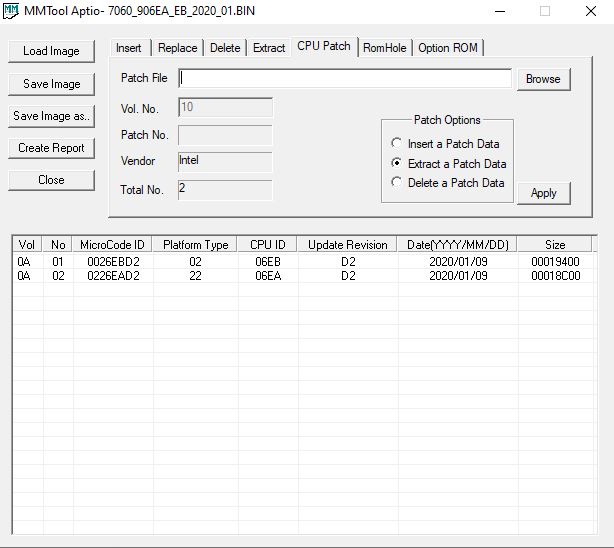Focus the Patch File input field

(345, 79)
